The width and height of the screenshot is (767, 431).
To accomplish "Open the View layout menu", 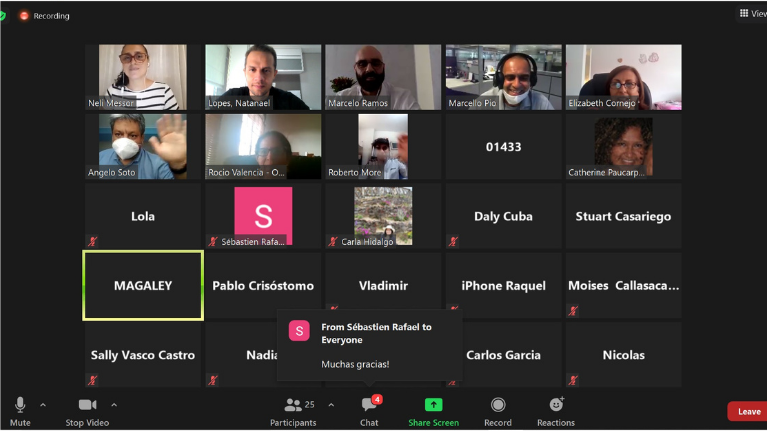I will [752, 13].
